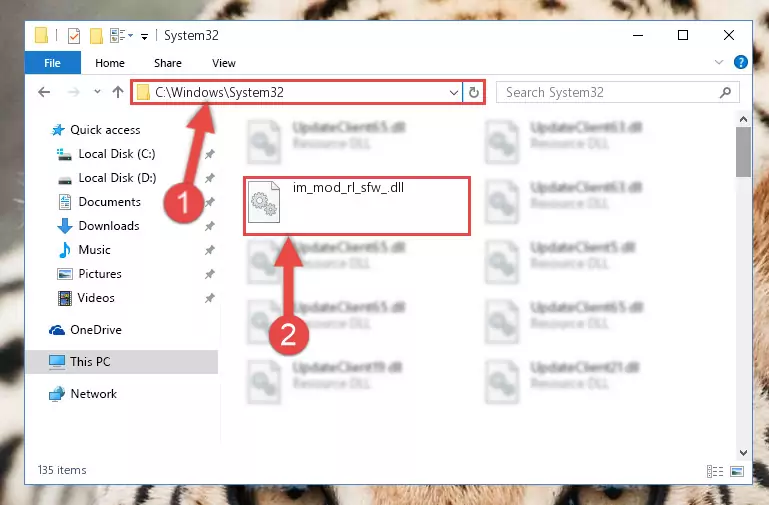This screenshot has width=769, height=505.
Task: Maximize the System32 window
Action: point(683,35)
